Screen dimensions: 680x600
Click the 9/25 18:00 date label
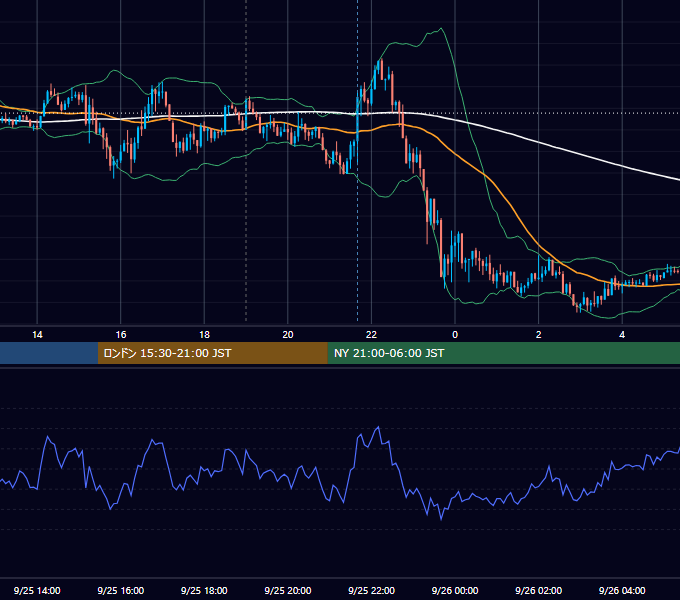204,590
